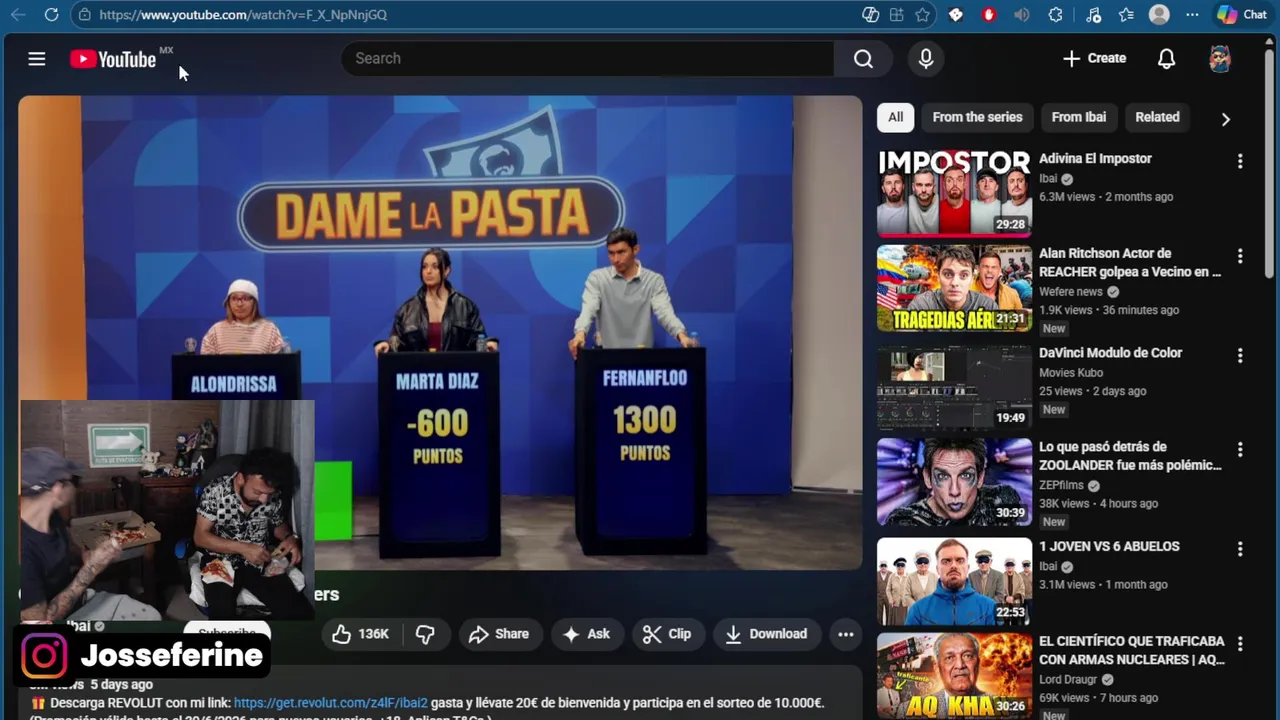The image size is (1280, 720).
Task: Open channel name 'Movies Kubo'
Action: click(x=1070, y=372)
